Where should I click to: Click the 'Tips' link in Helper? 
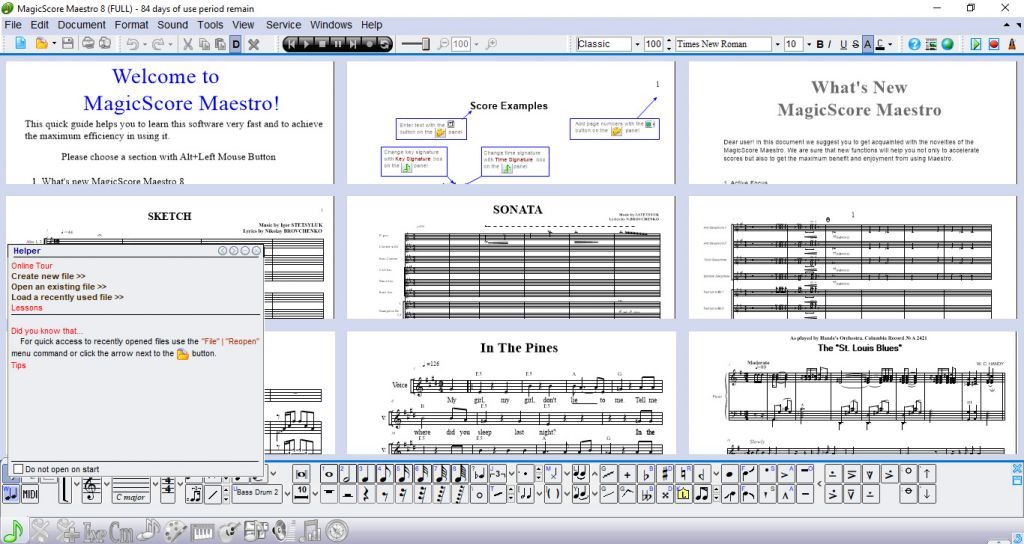pos(18,365)
